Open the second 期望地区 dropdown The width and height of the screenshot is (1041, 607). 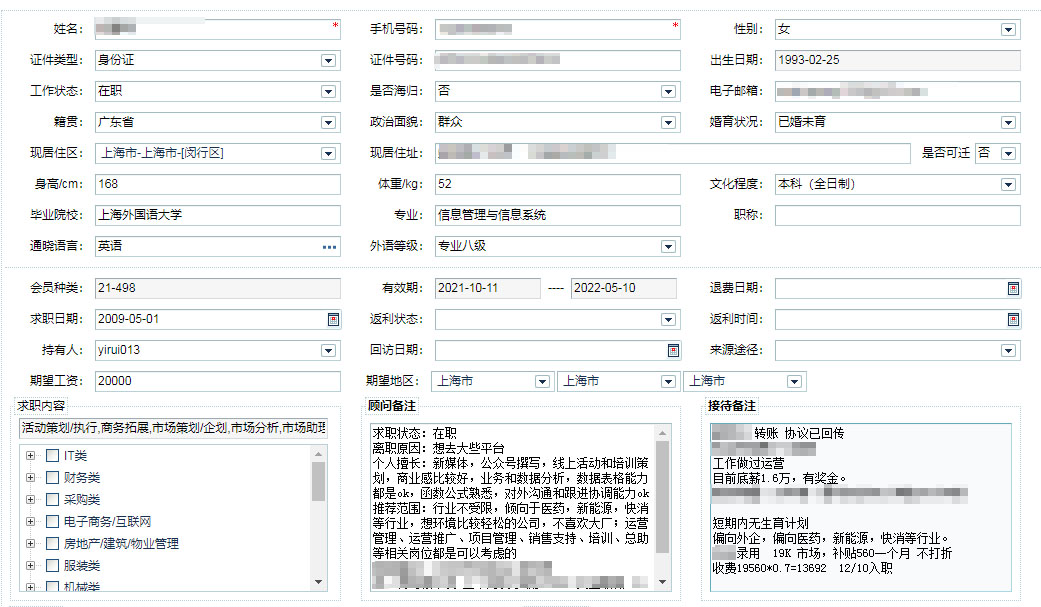[669, 381]
